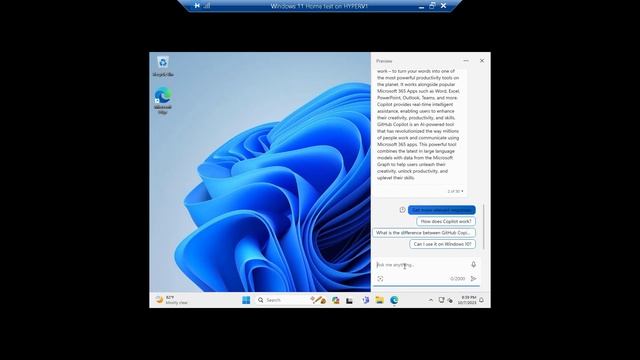Select 'What is the difference between GitHub Copi...' suggestion
The image size is (640, 360).
click(x=424, y=233)
